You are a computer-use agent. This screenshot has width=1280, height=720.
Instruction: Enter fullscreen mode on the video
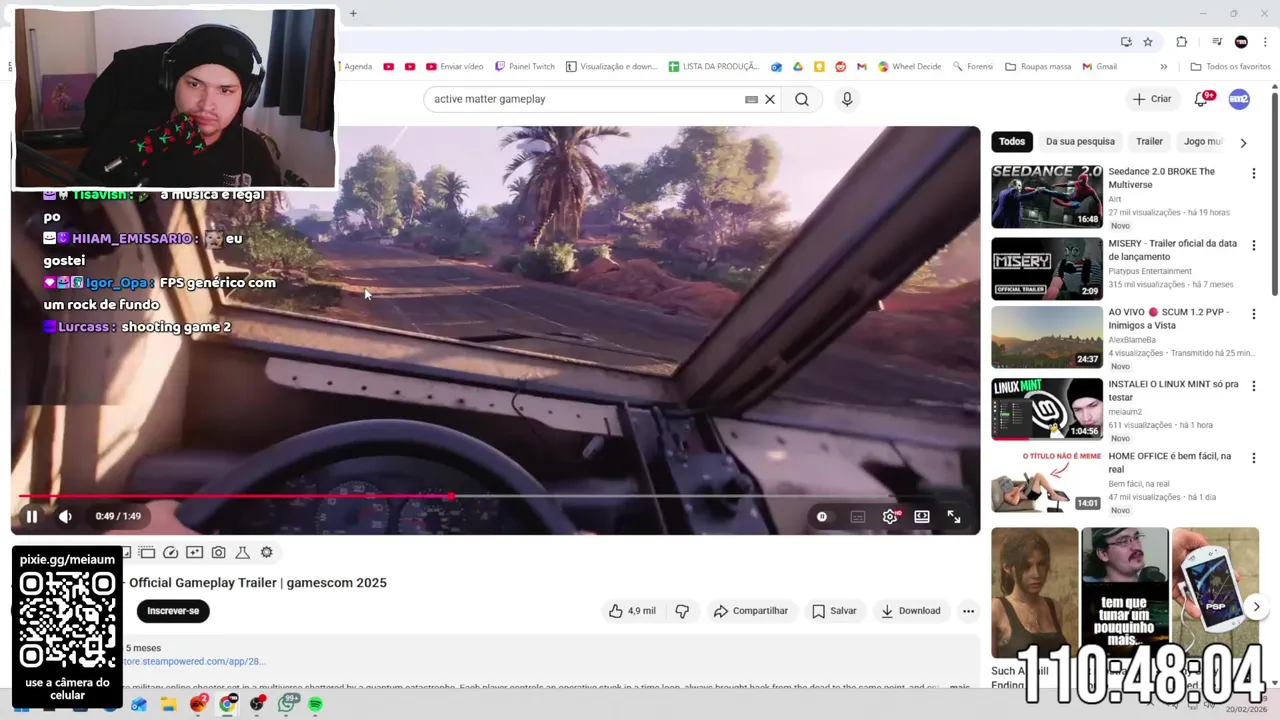[x=954, y=516]
